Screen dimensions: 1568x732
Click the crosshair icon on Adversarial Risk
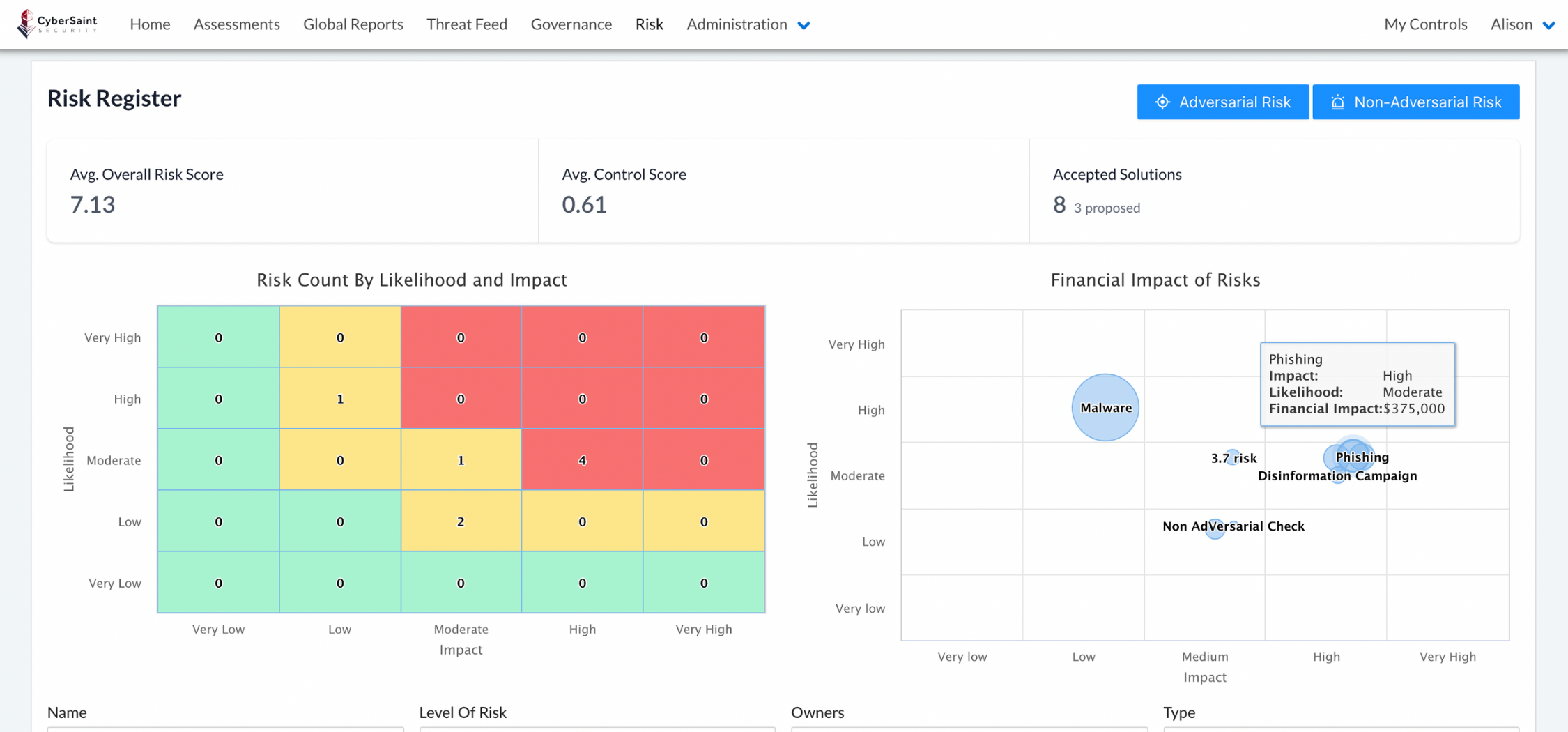[1162, 102]
